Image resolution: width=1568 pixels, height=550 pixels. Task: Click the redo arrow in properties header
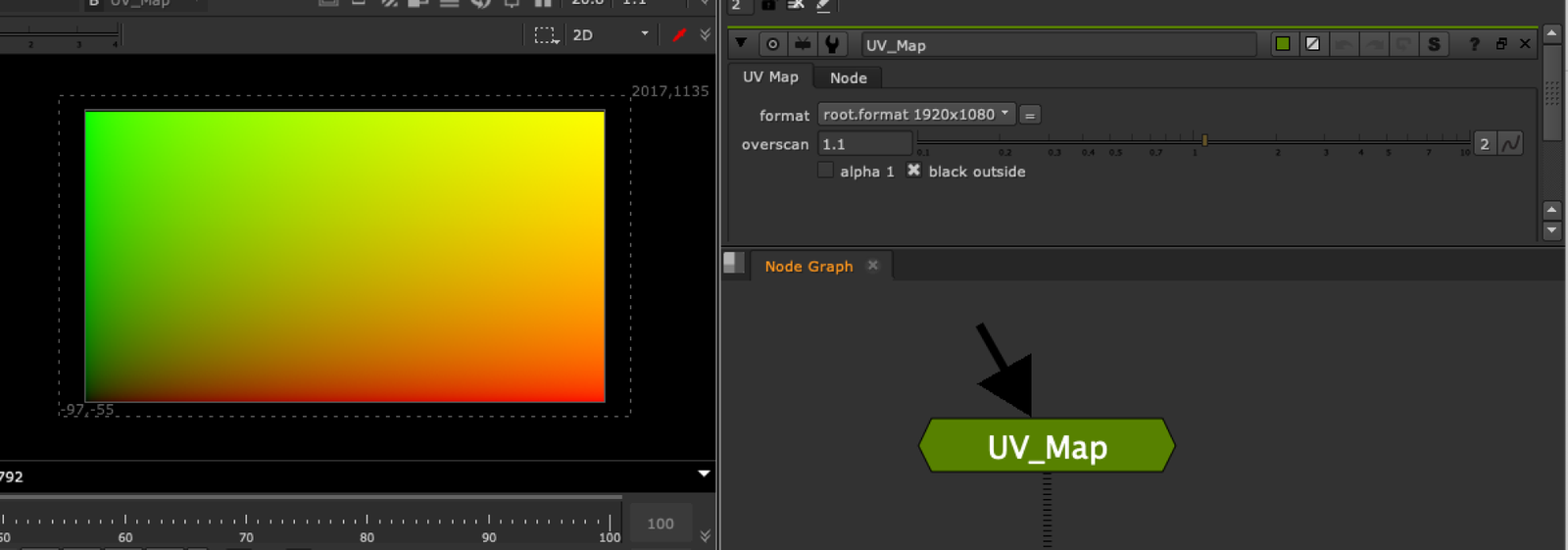coord(1374,44)
